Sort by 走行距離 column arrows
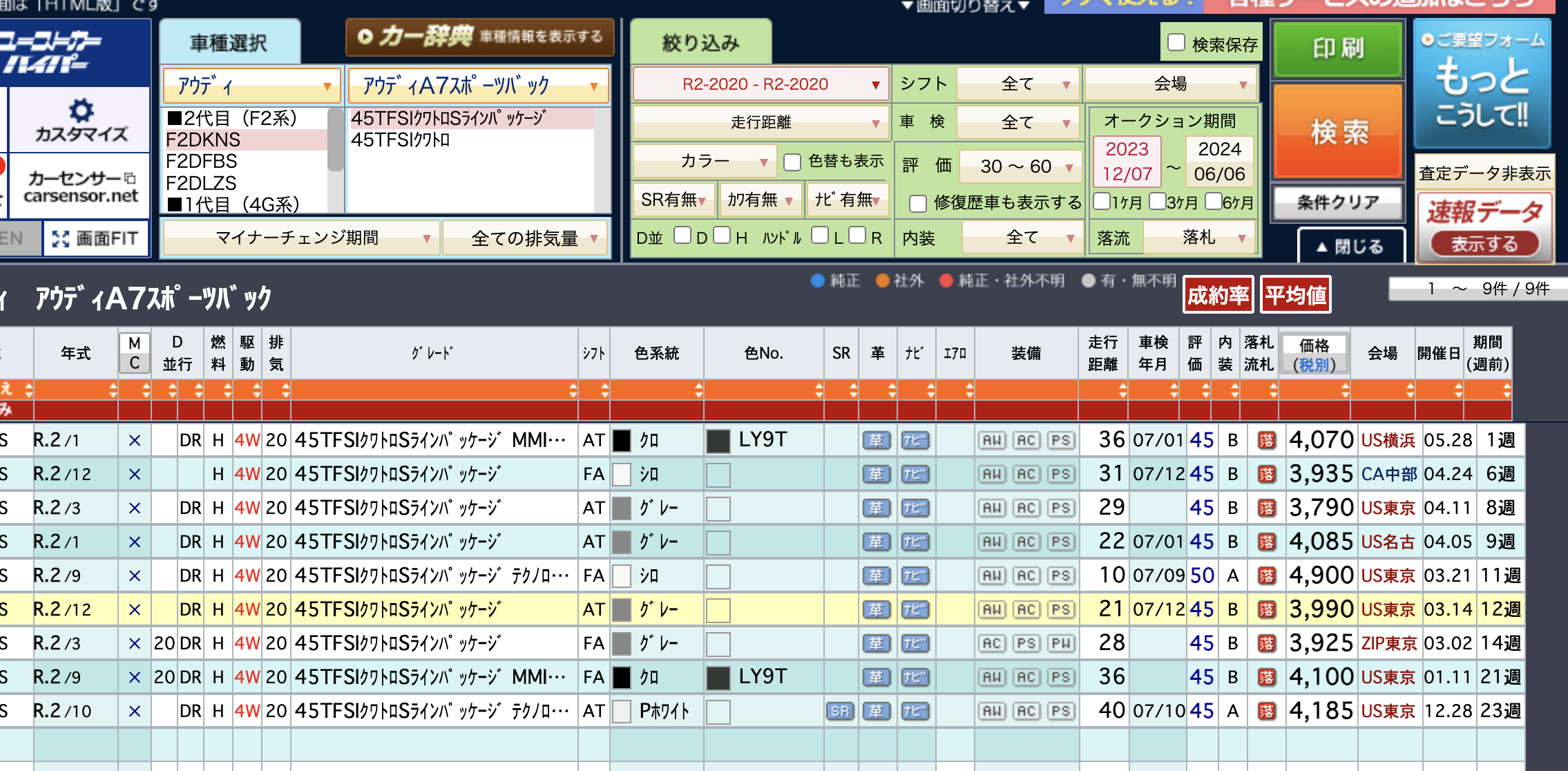 tap(1122, 390)
